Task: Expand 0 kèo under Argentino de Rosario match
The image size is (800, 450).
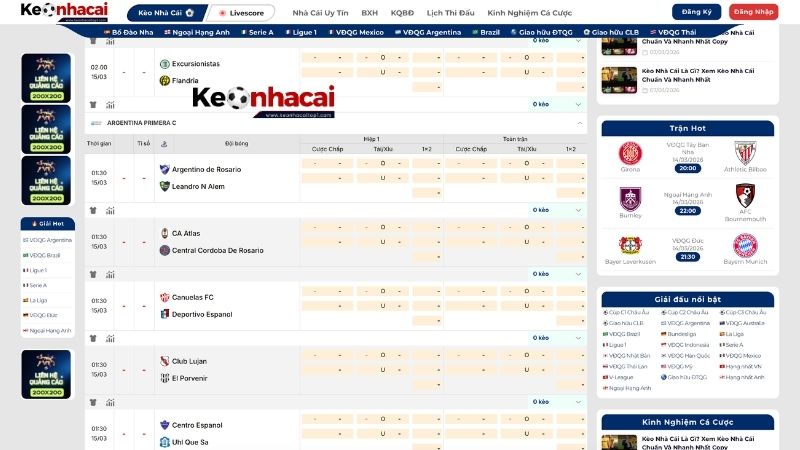Action: (557, 210)
